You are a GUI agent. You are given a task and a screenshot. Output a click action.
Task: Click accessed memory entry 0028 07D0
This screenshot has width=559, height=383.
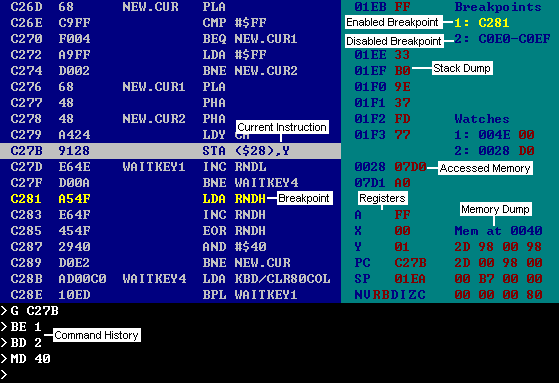[390, 167]
